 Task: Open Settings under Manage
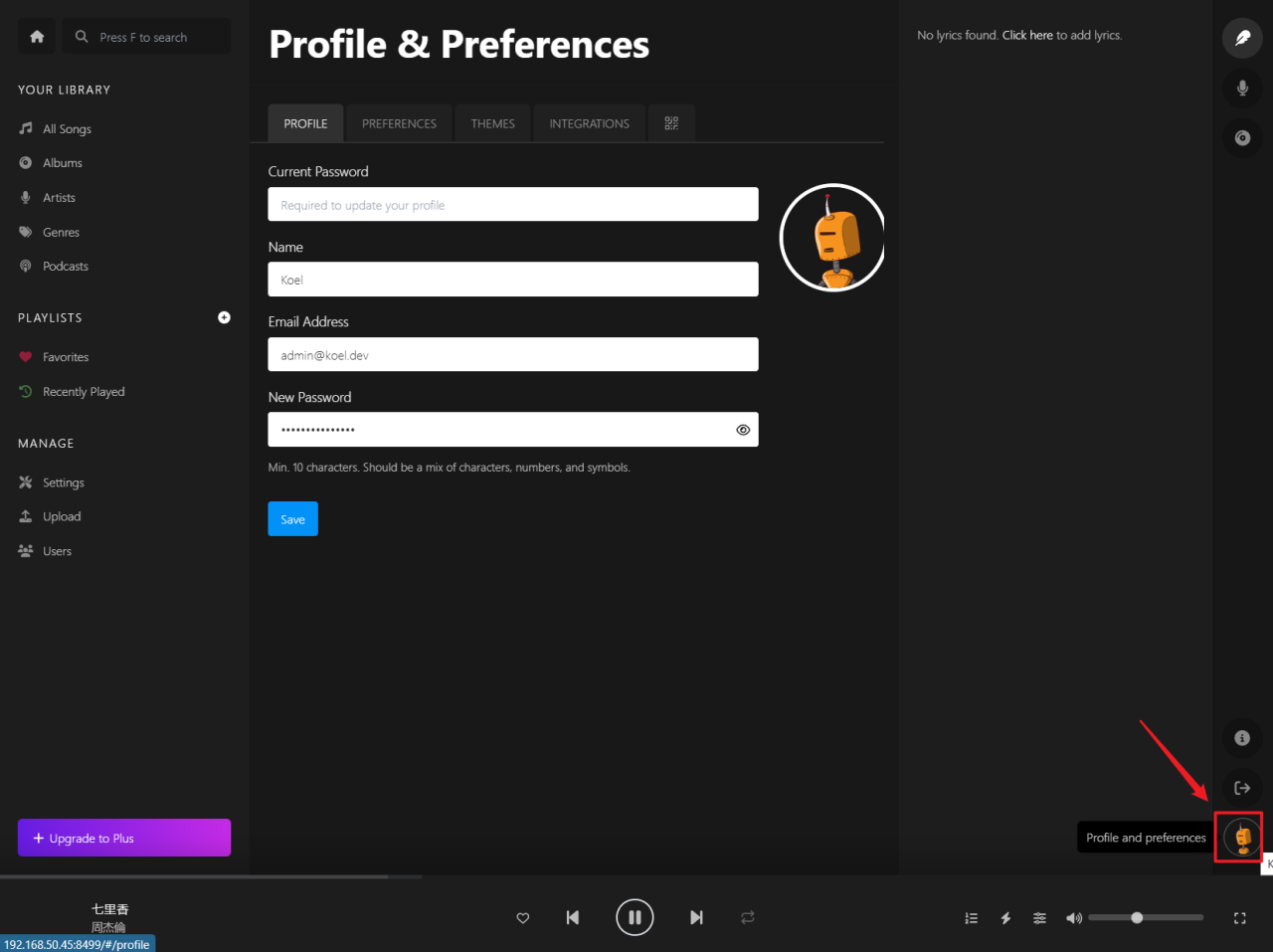63,482
